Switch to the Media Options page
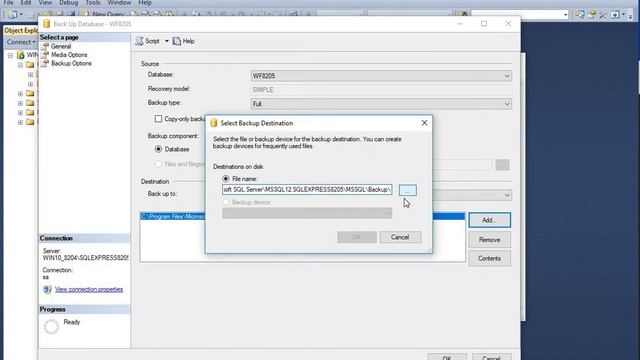640x360 pixels. point(69,55)
